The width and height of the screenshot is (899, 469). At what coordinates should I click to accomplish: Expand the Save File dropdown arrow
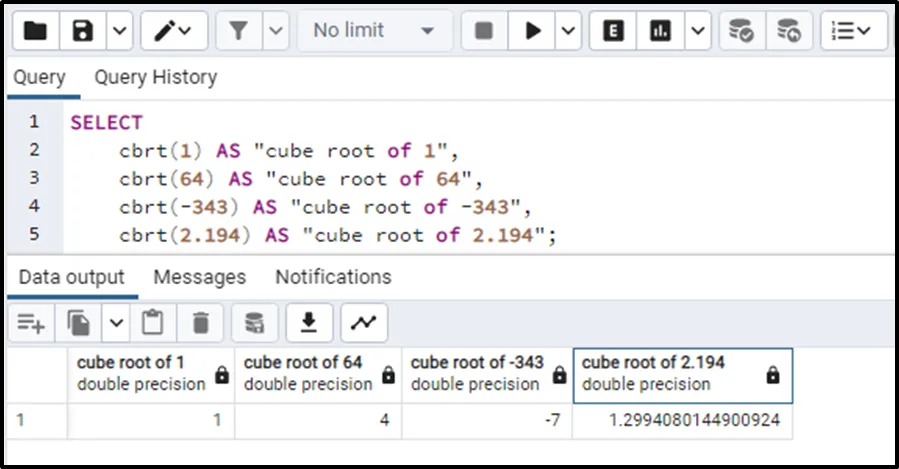(118, 31)
